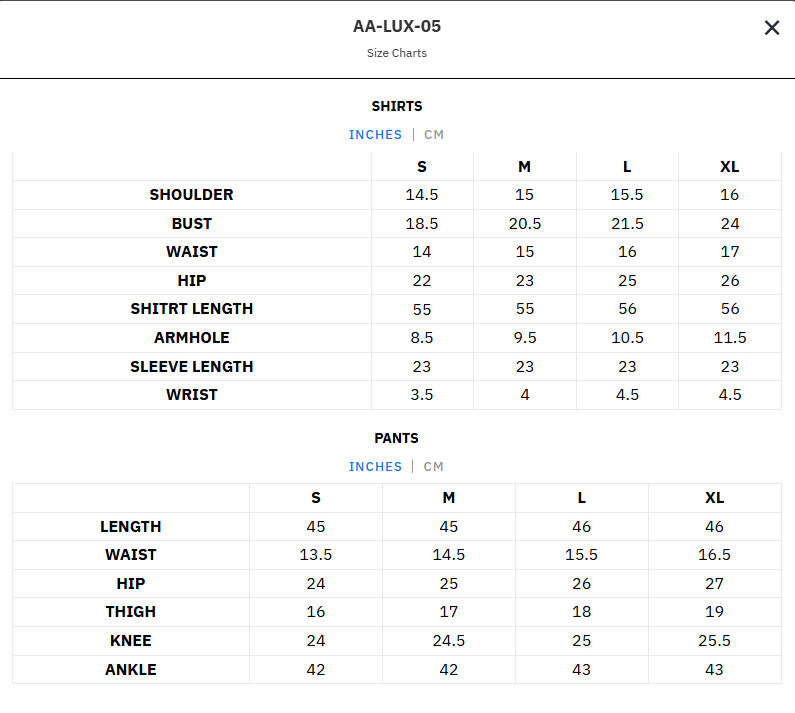Click the KNEE value 24.5 for size M
This screenshot has width=795, height=713.
pyautogui.click(x=449, y=641)
